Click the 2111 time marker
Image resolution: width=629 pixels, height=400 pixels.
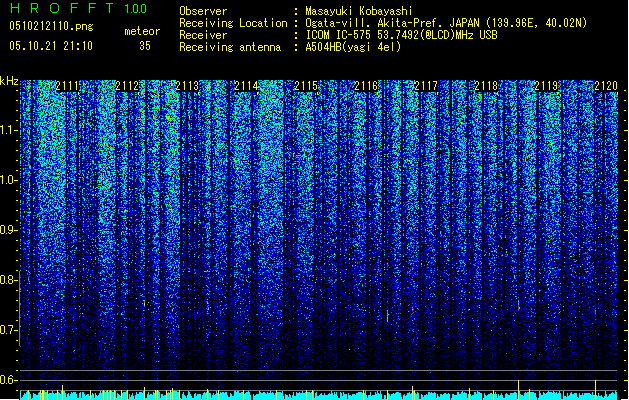(x=67, y=86)
